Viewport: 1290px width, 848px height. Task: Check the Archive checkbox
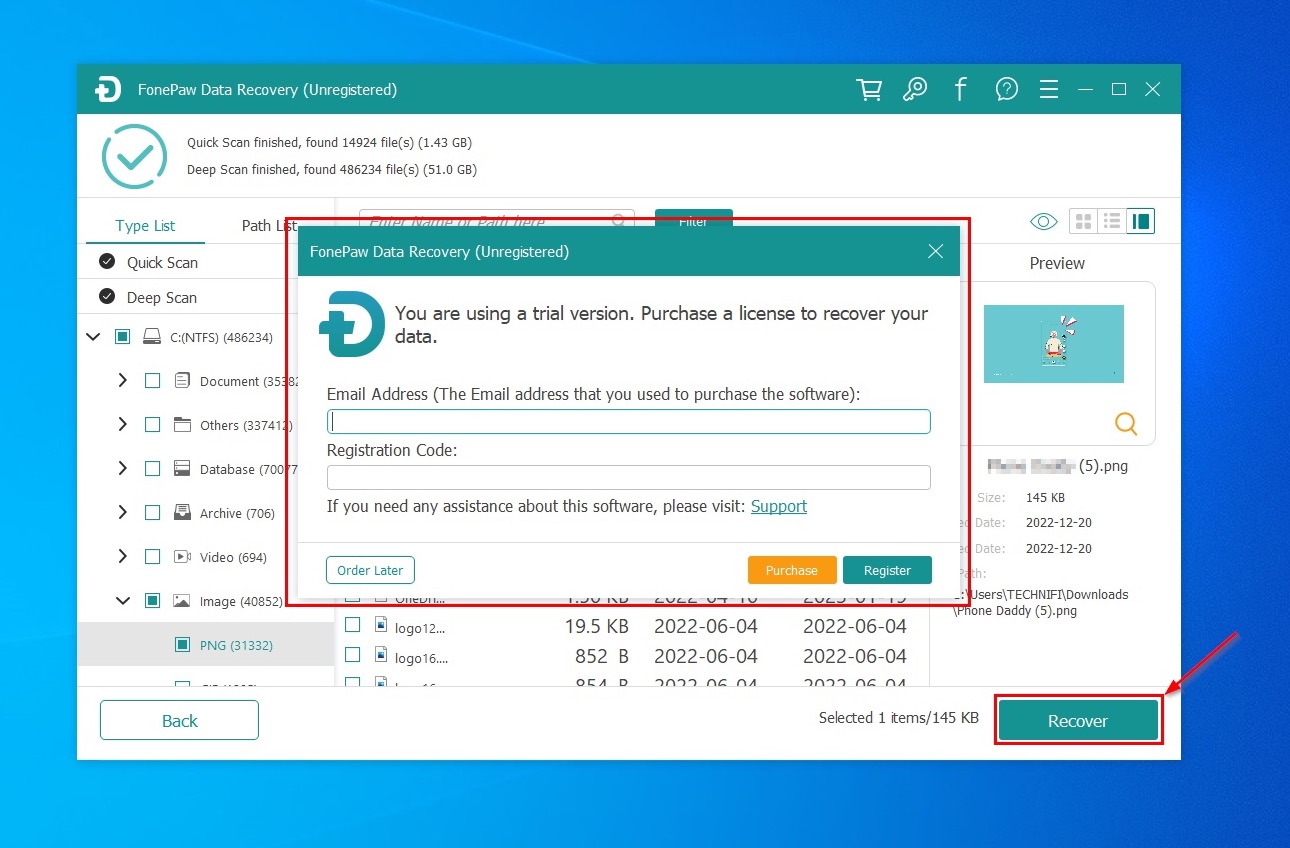click(x=152, y=513)
